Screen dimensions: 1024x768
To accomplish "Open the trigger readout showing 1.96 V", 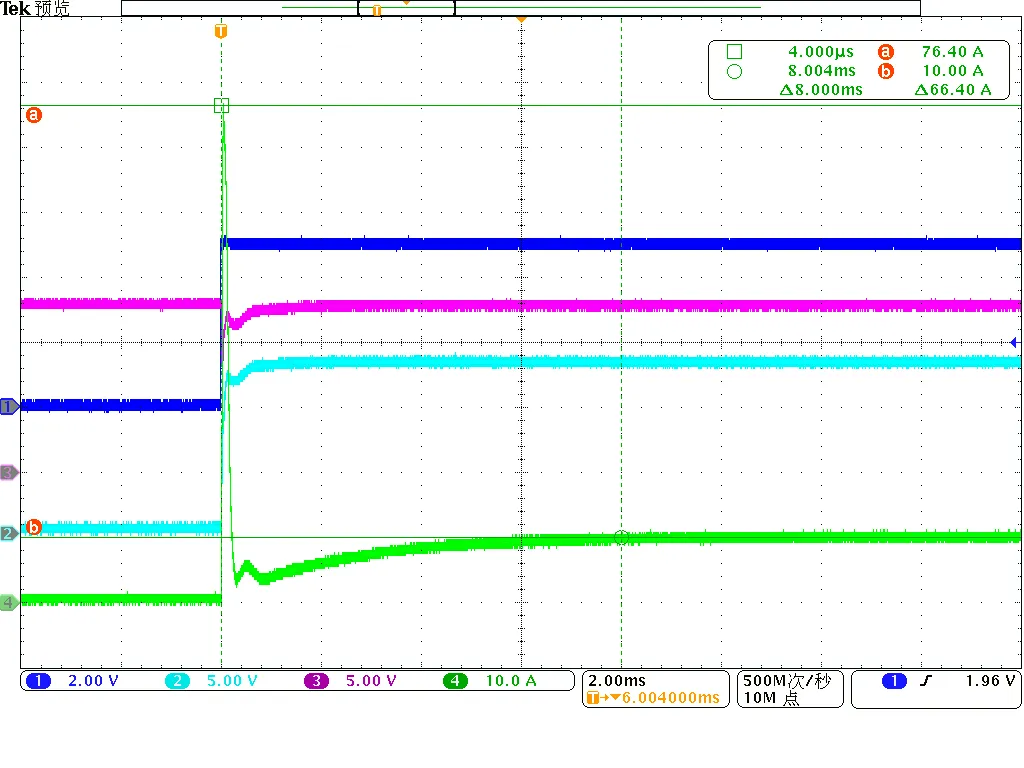I will (936, 689).
